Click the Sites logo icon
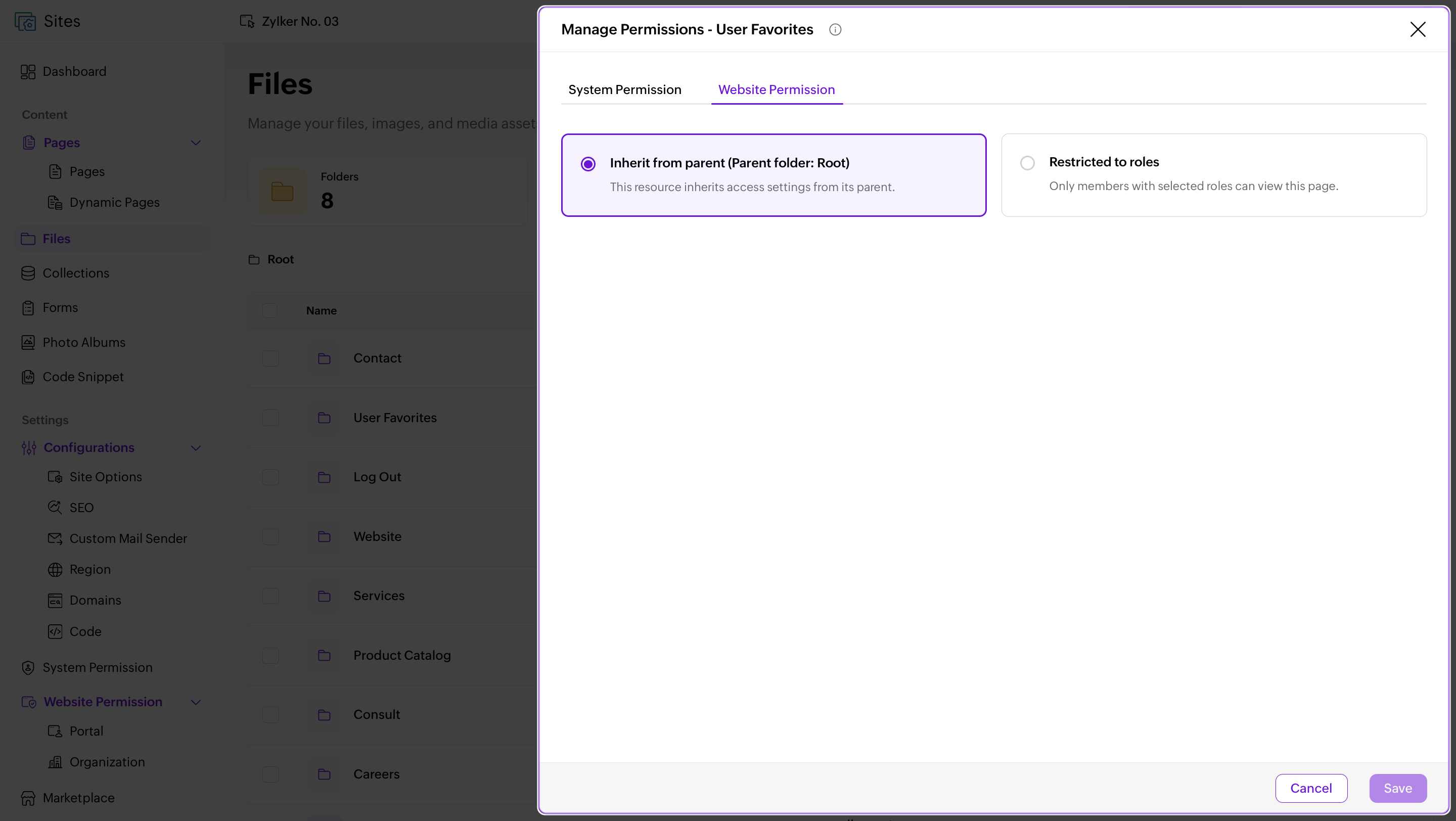 (x=25, y=21)
